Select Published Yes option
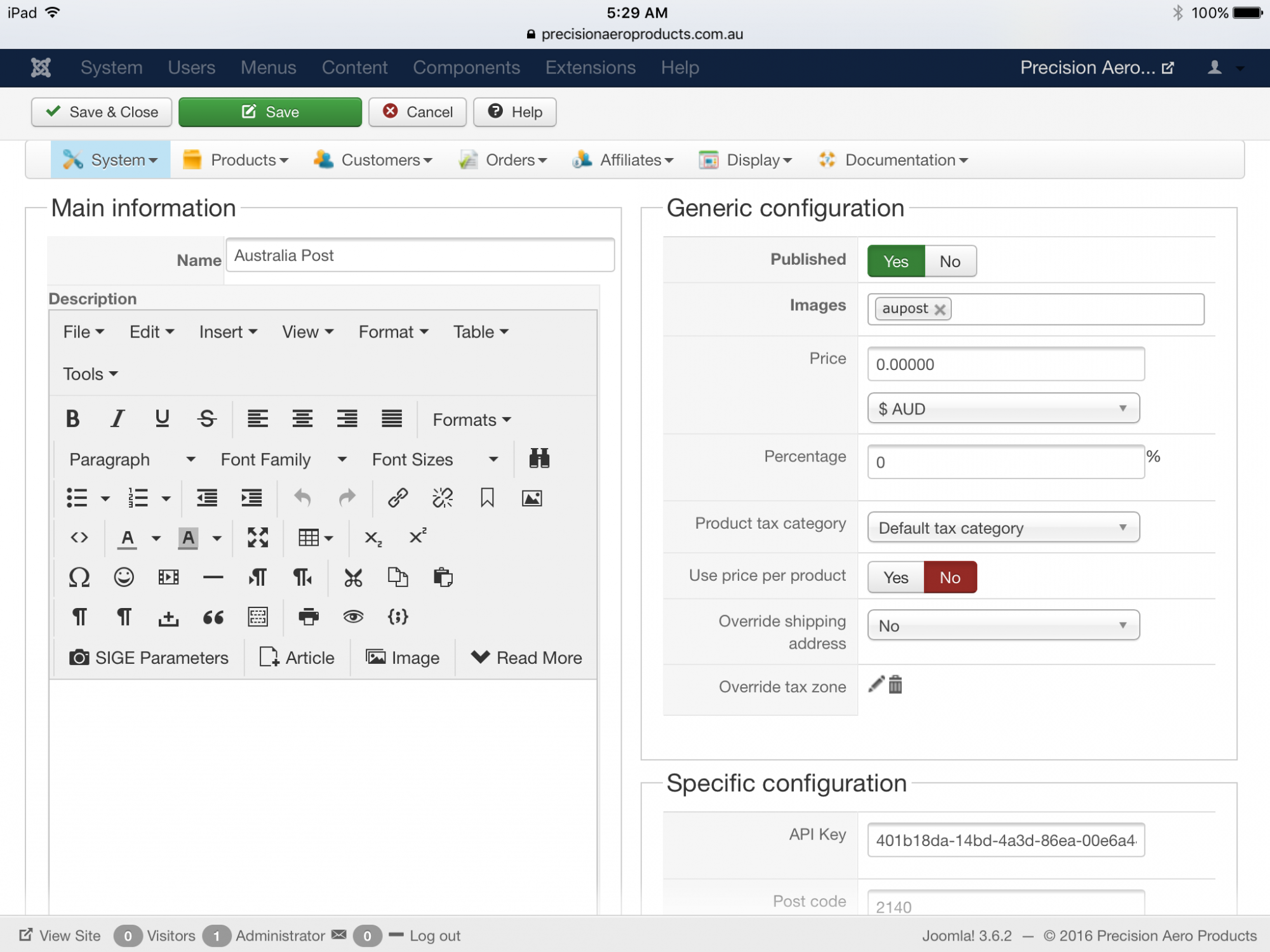 [x=895, y=261]
